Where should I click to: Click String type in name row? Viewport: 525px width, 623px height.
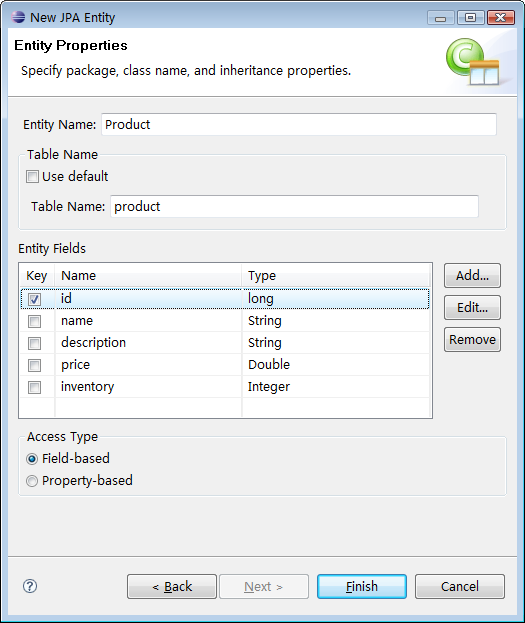(x=265, y=321)
